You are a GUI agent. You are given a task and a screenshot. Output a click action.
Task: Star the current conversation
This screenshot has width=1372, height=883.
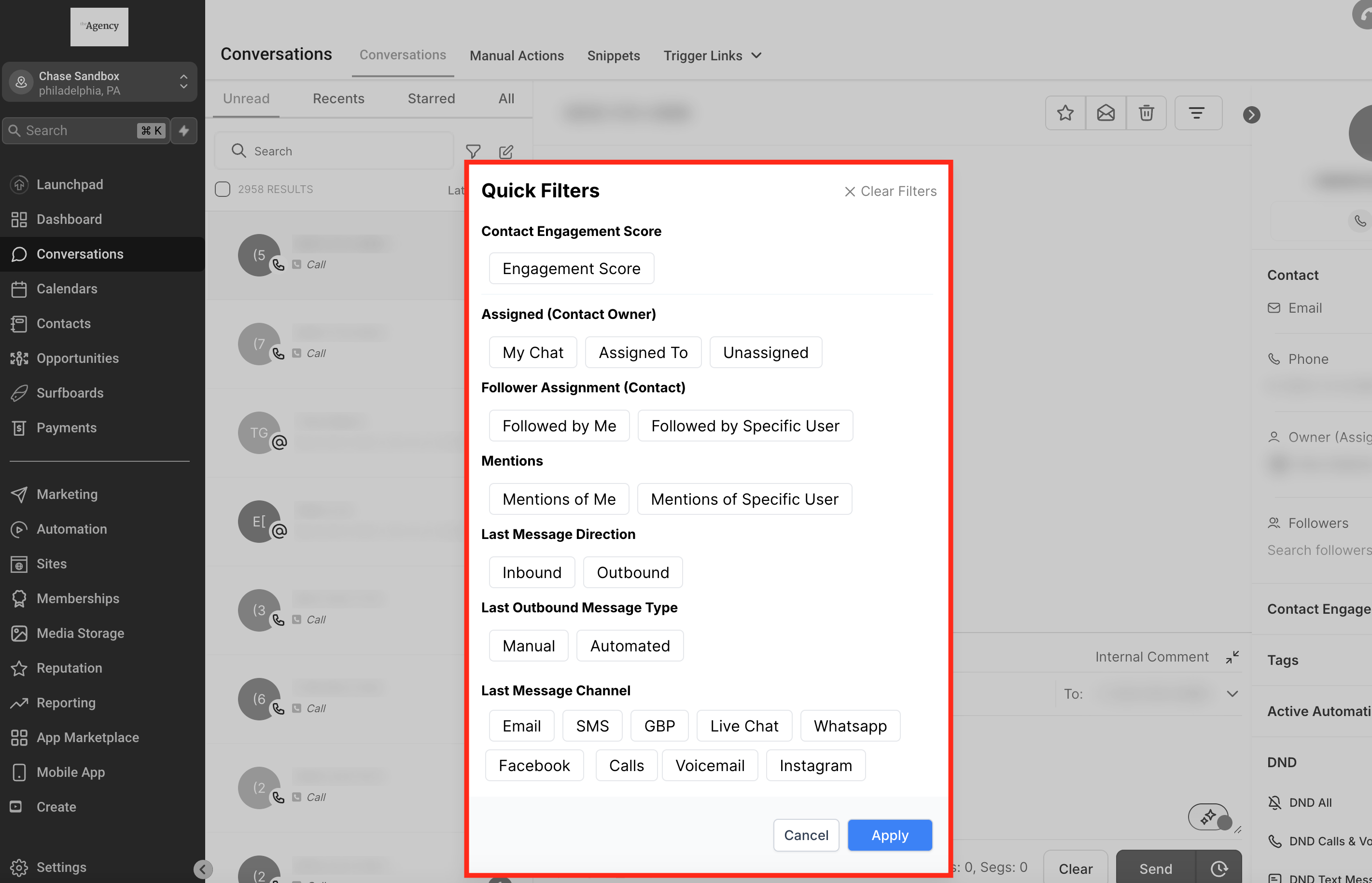click(1065, 113)
